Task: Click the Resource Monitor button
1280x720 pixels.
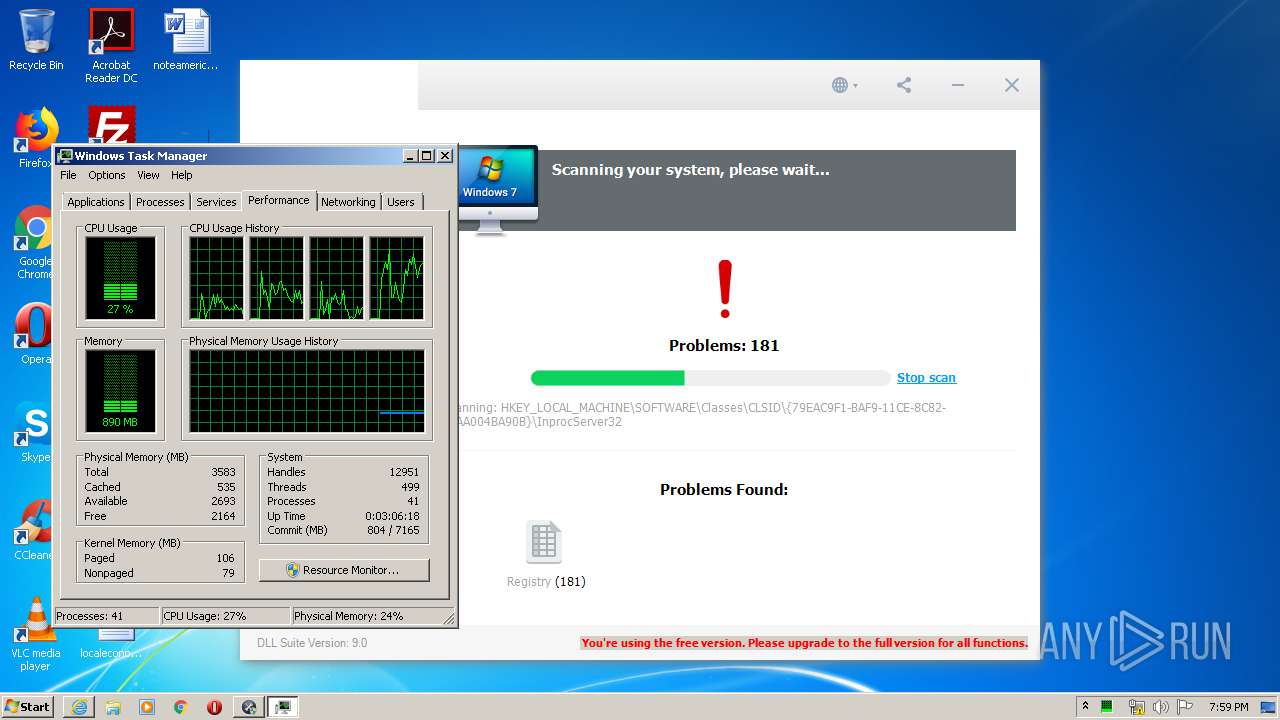Action: [344, 570]
